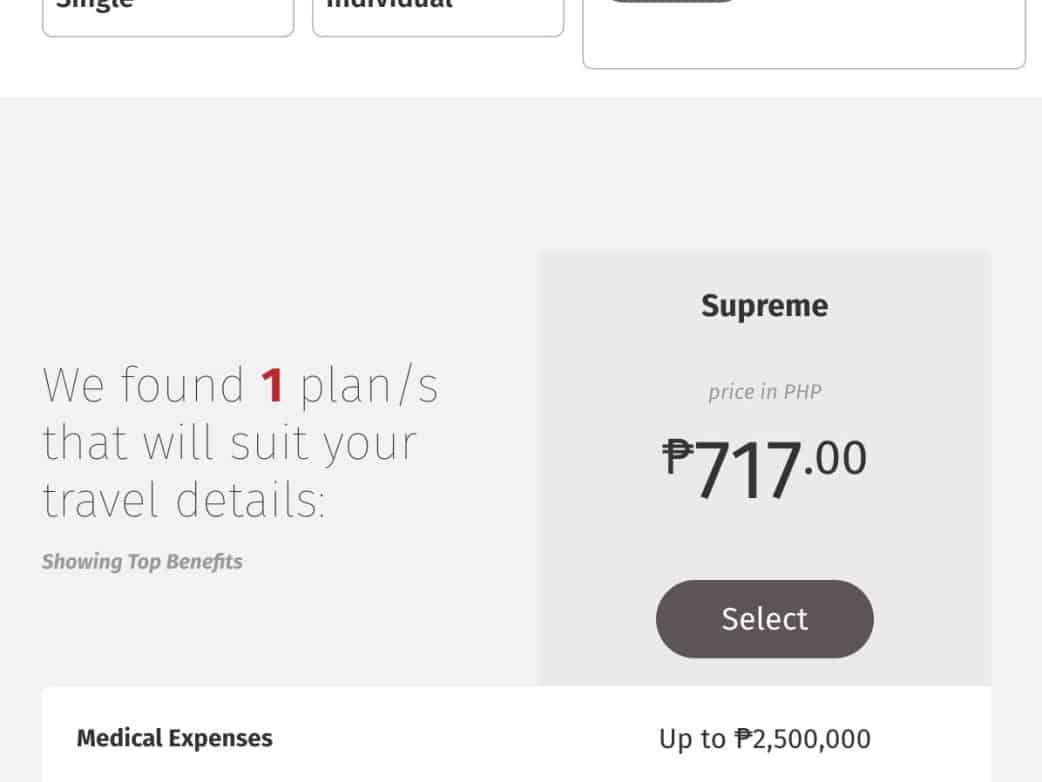Viewport: 1042px width, 782px height.
Task: Click the peso icon in the coverage amount
Action: click(743, 739)
